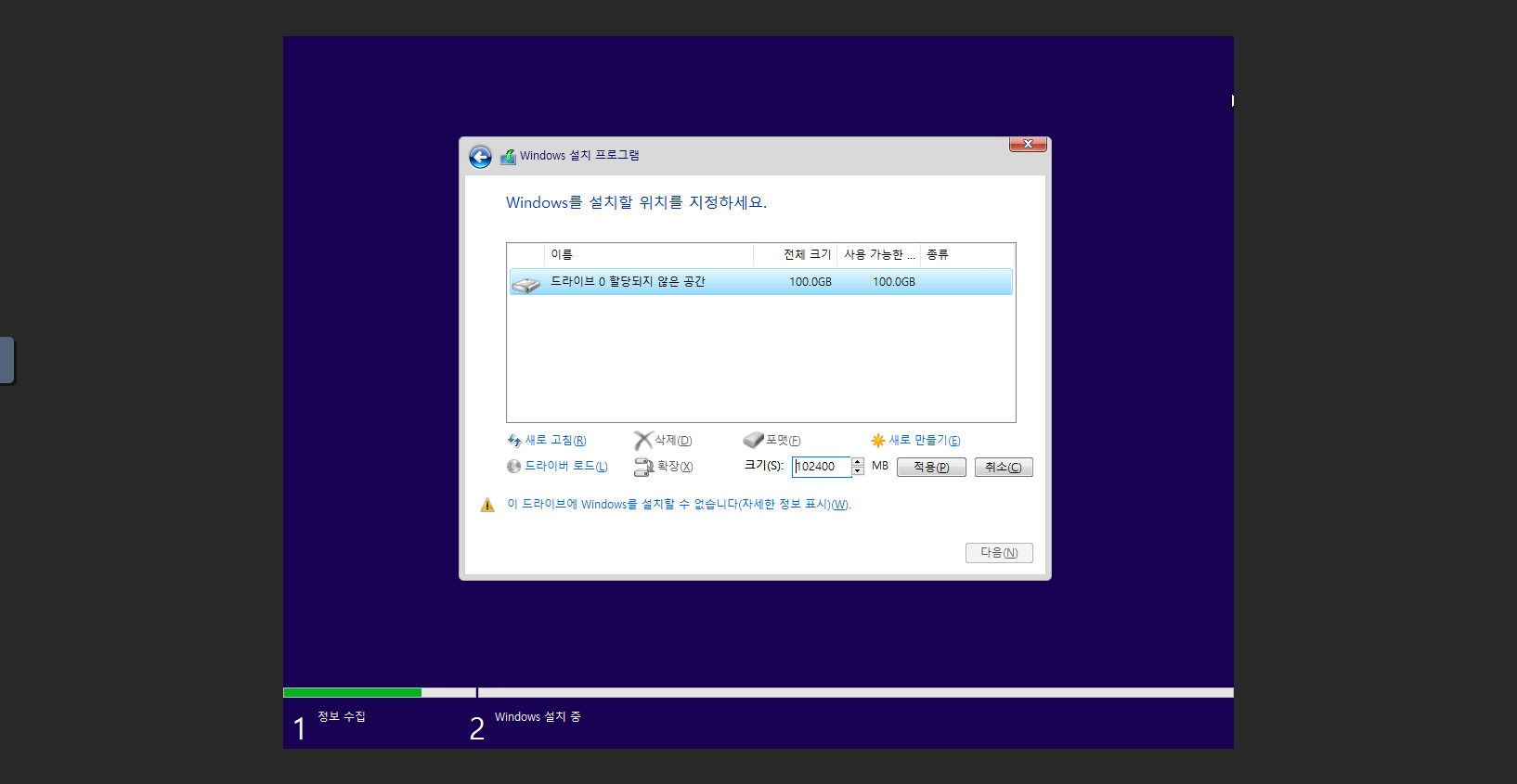The height and width of the screenshot is (784, 1517).
Task: Click the yellow warning triangle icon
Action: point(487,505)
